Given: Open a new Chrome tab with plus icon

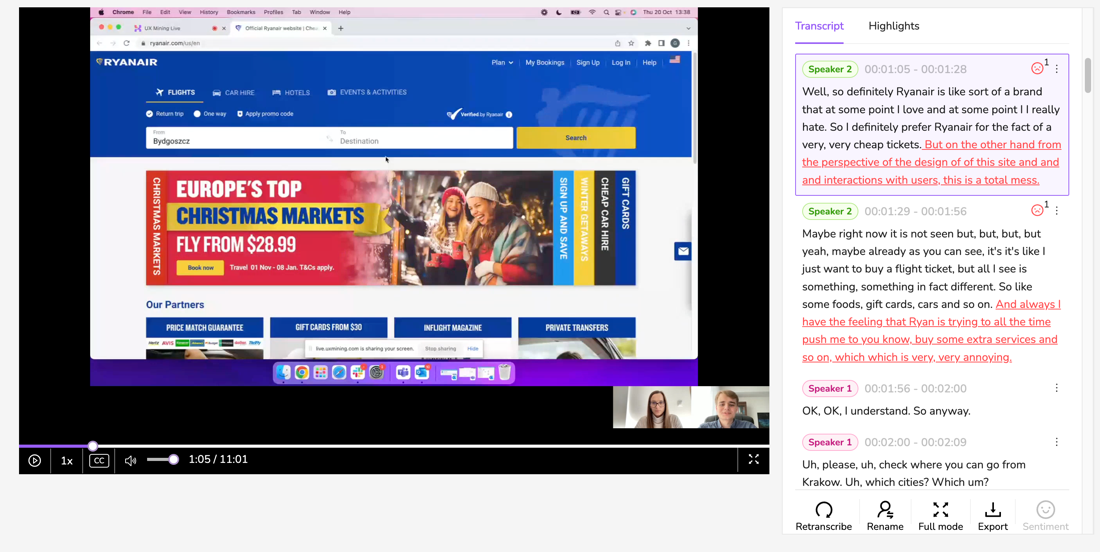Looking at the screenshot, I should [341, 28].
